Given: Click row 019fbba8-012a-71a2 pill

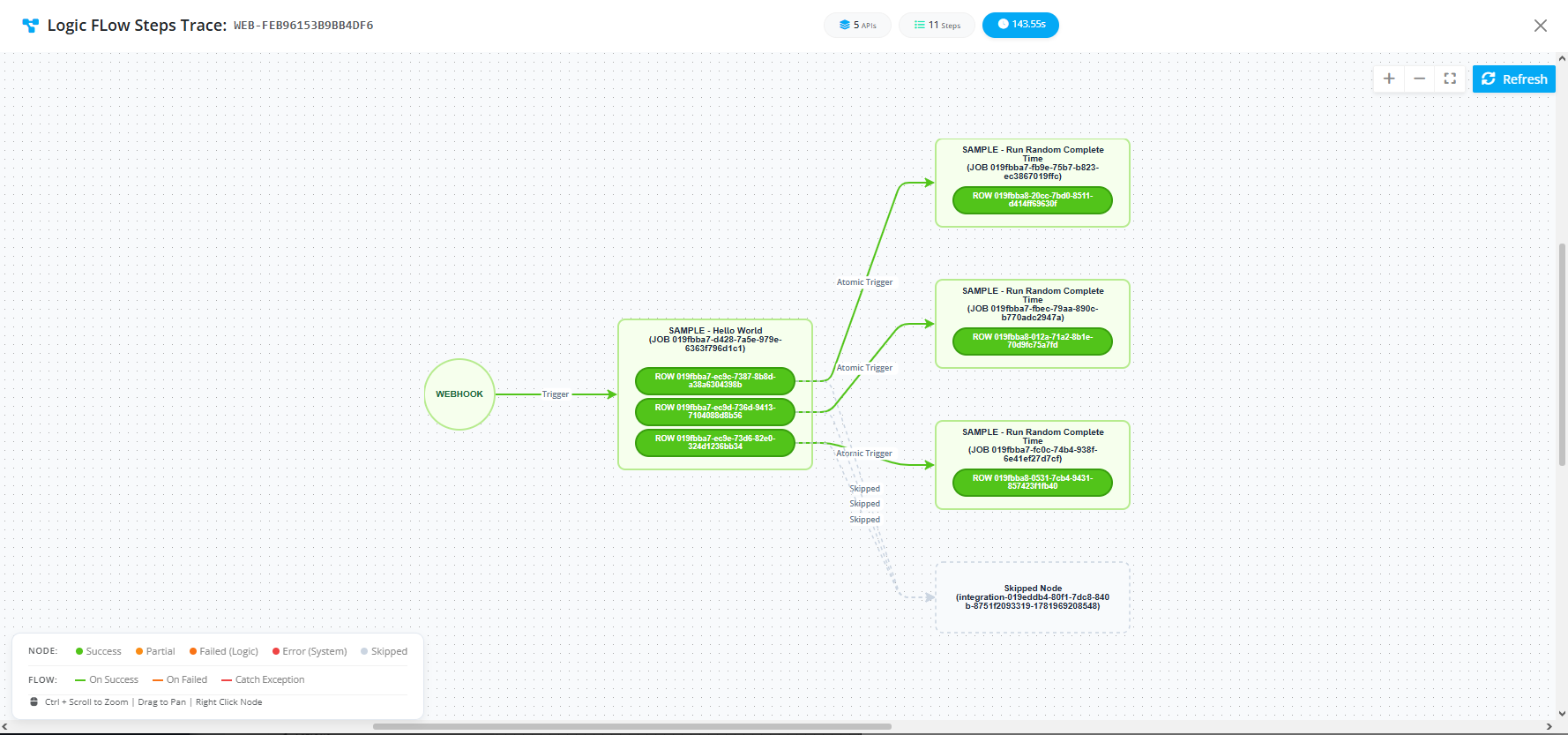Looking at the screenshot, I should coord(1033,341).
